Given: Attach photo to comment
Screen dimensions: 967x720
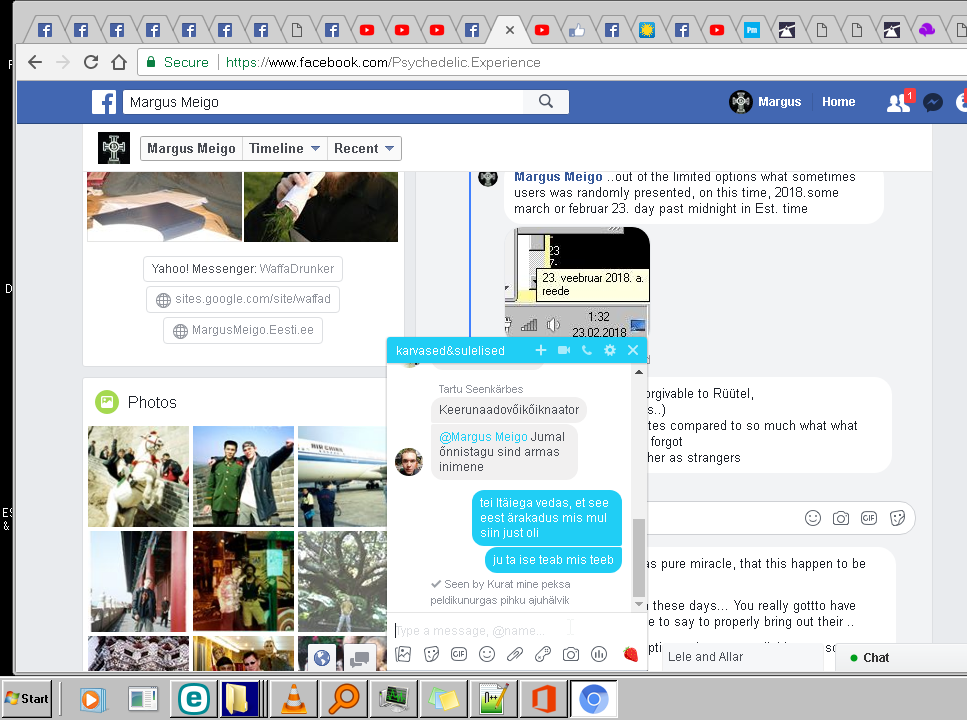Looking at the screenshot, I should (841, 518).
